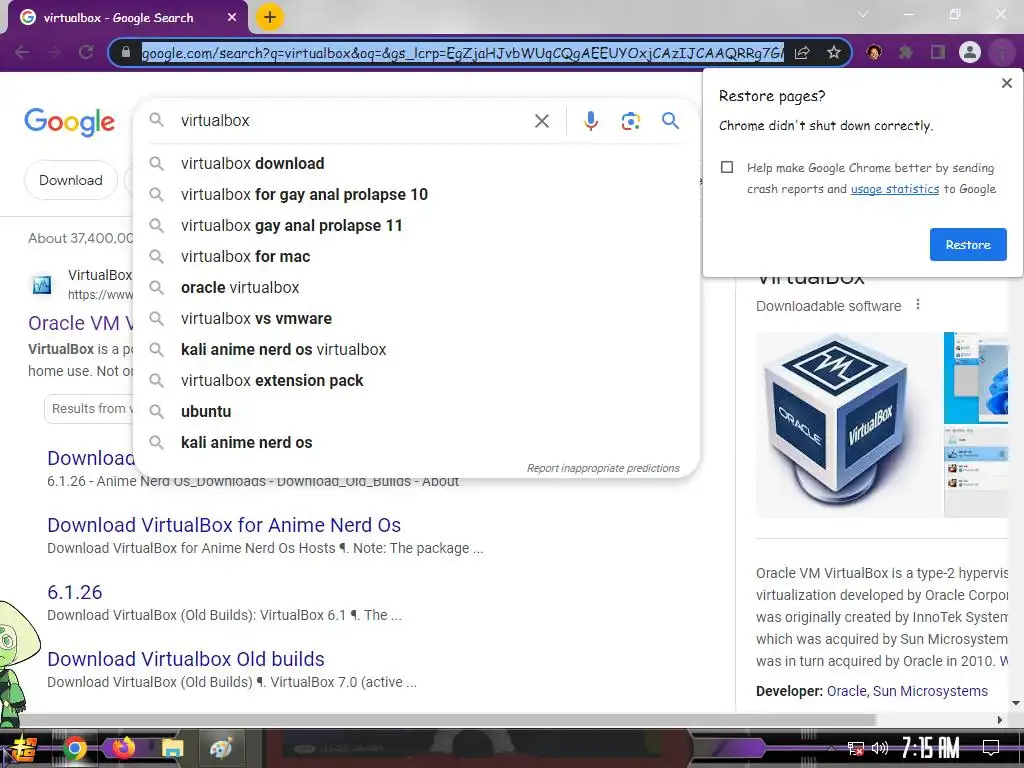This screenshot has height=768, width=1024.
Task: Select suggestion virtualbox for mac
Action: (416, 257)
